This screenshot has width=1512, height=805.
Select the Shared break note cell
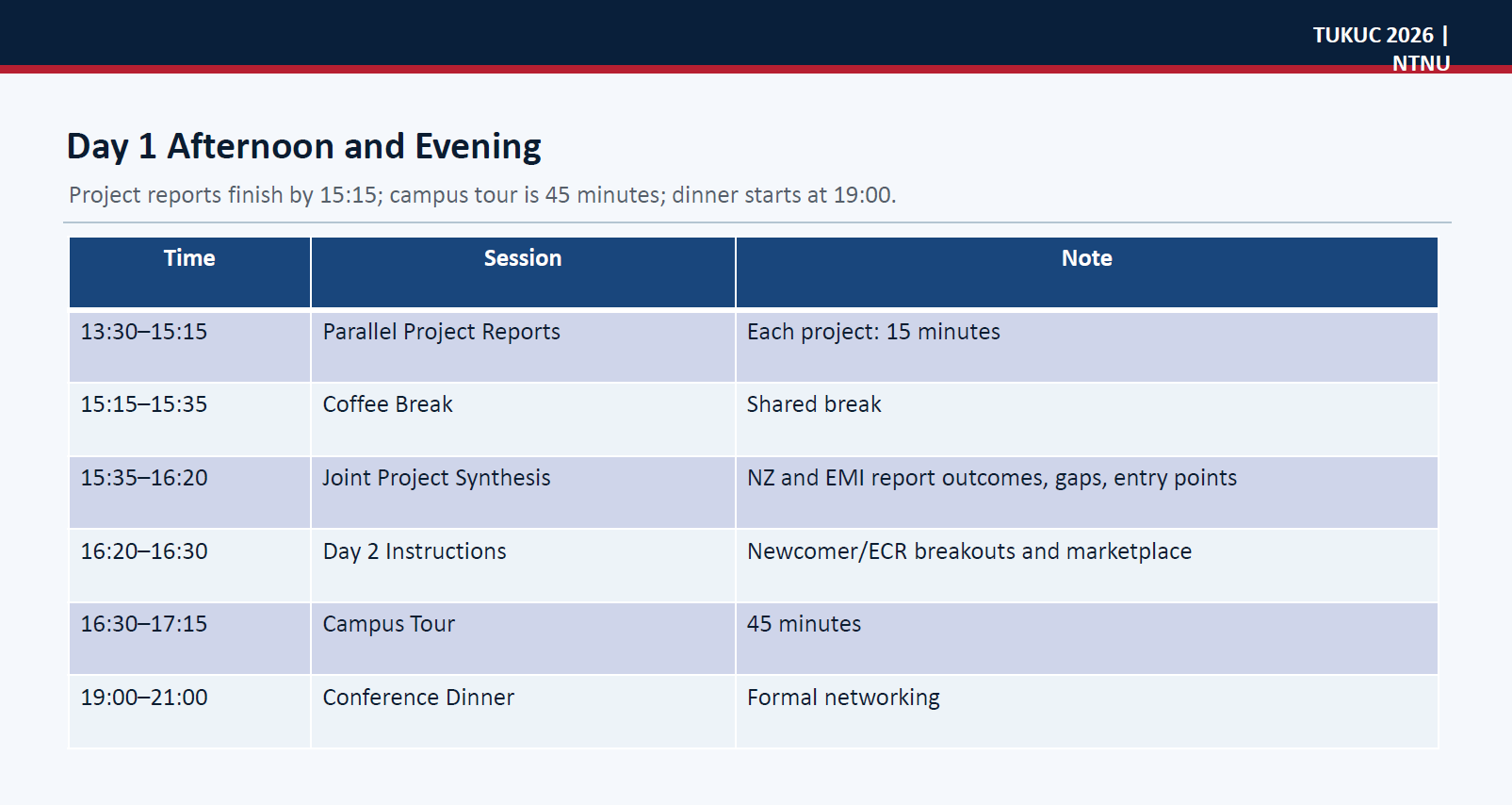(1087, 419)
